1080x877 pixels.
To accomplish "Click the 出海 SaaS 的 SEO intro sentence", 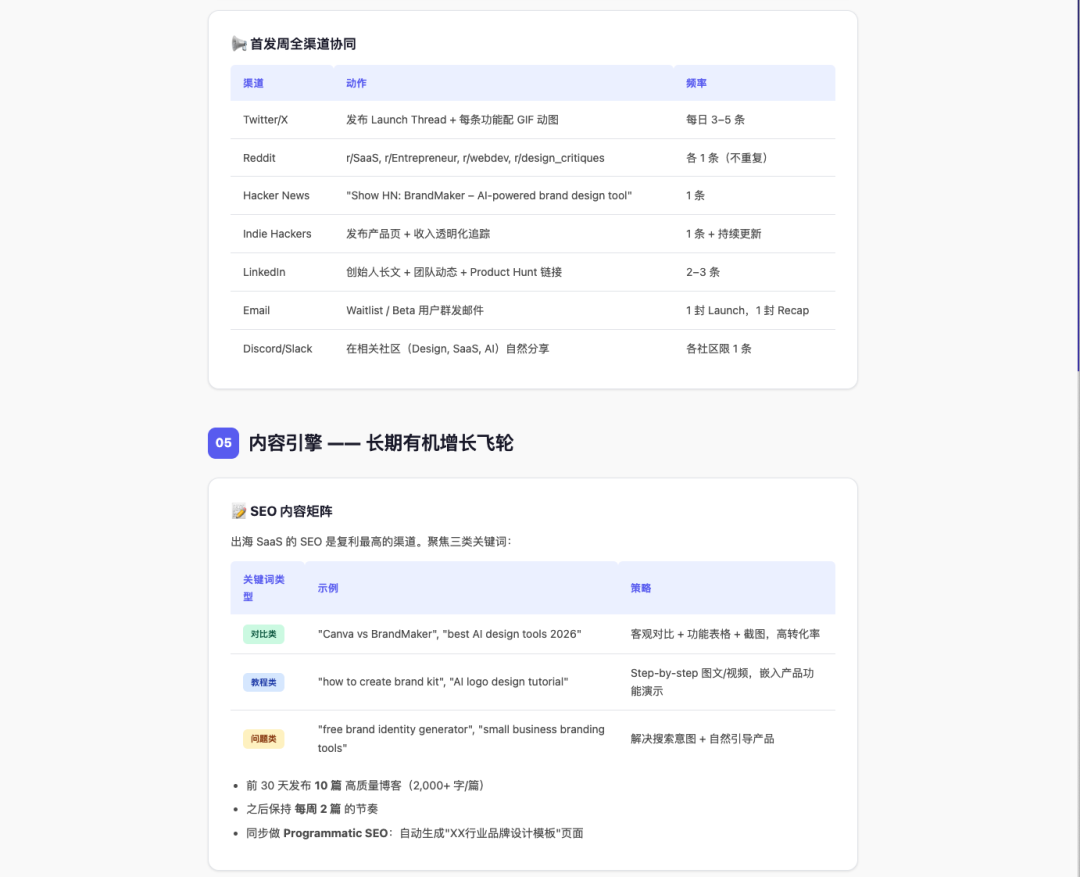I will point(372,541).
